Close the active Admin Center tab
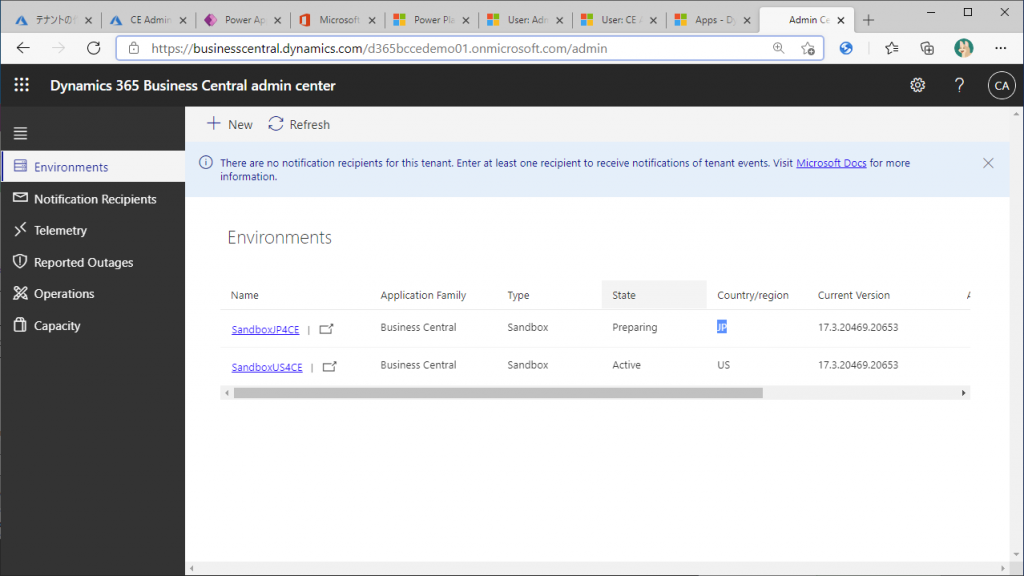The height and width of the screenshot is (576, 1024). tap(840, 20)
